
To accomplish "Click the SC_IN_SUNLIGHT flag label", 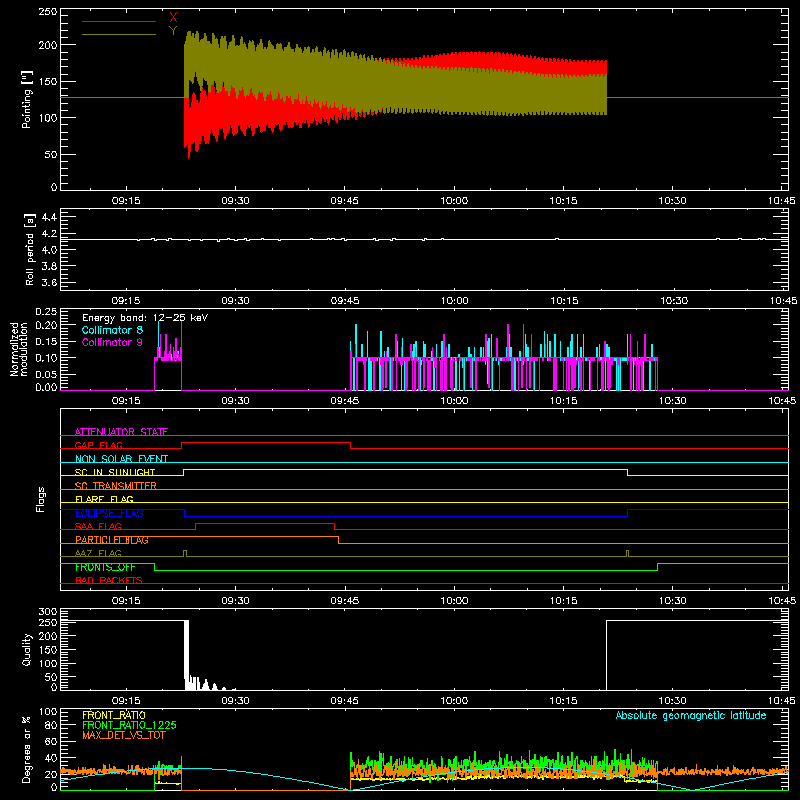I will (115, 472).
